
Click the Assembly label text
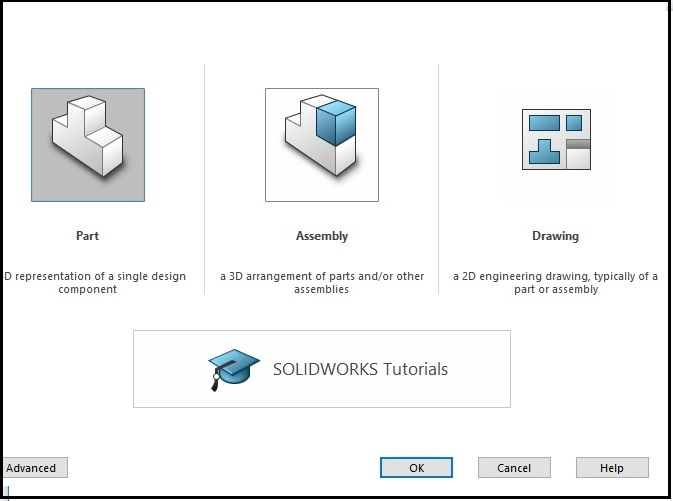click(x=322, y=236)
